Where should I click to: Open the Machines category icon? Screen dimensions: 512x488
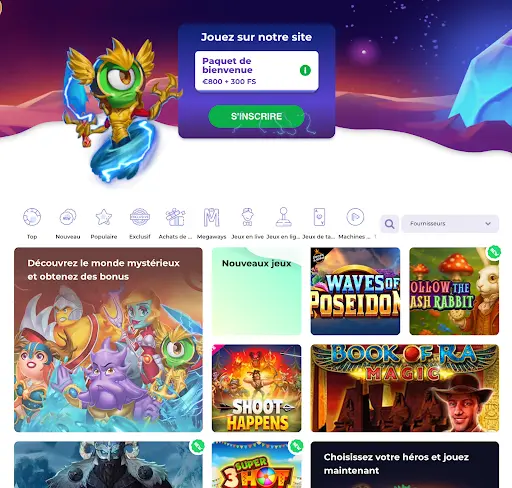355,217
